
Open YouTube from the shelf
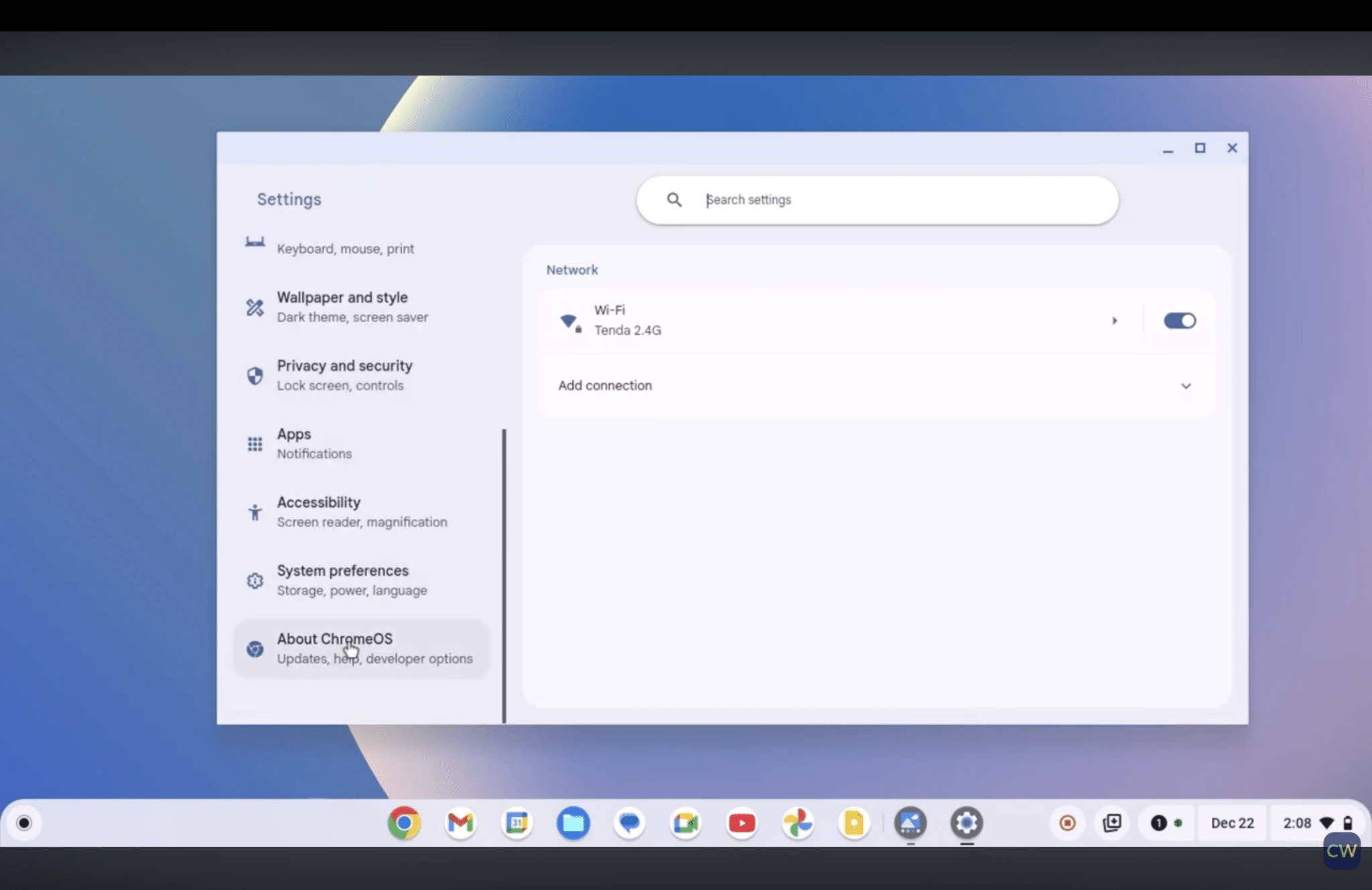coord(742,822)
